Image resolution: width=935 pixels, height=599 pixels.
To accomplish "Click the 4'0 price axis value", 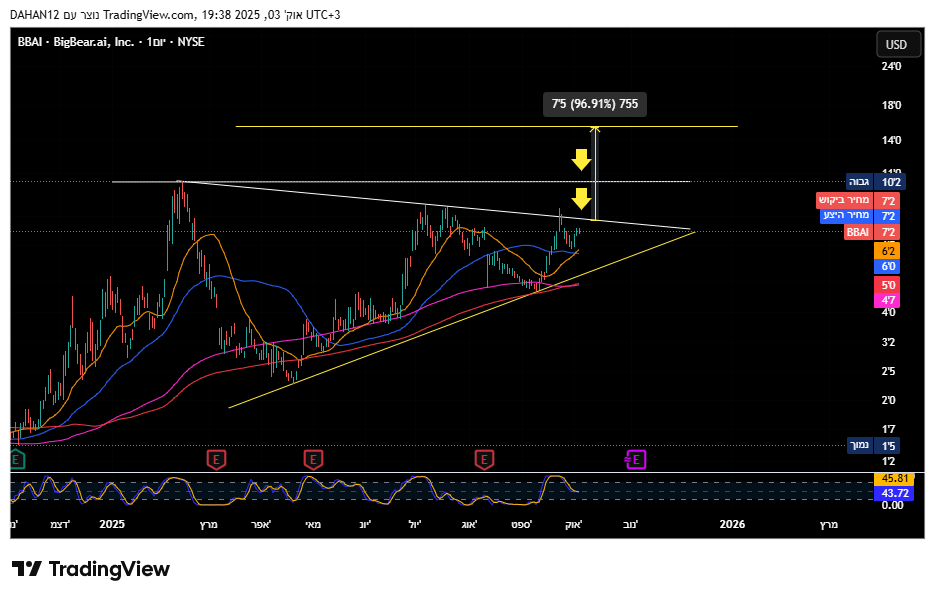I will 888,312.
